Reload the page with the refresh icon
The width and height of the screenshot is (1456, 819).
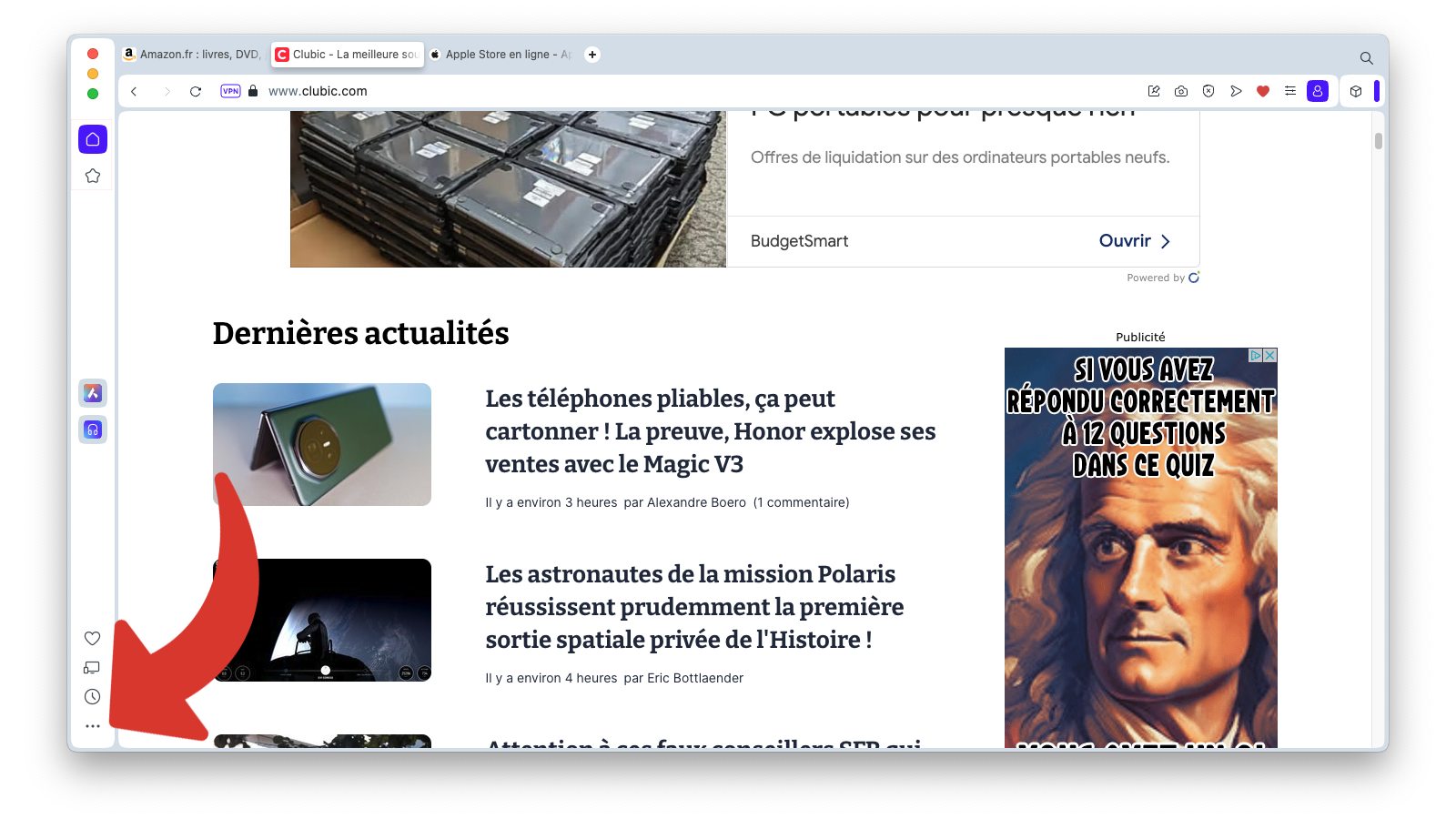(196, 91)
